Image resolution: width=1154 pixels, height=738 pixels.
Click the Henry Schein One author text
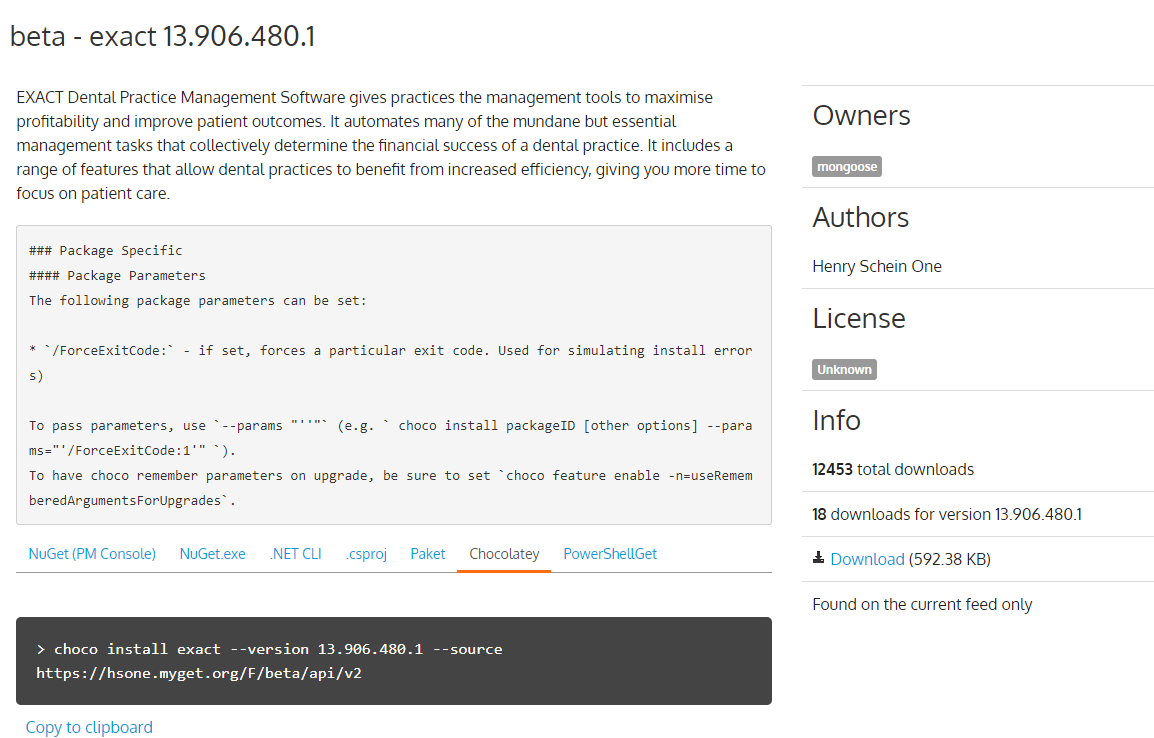877,266
